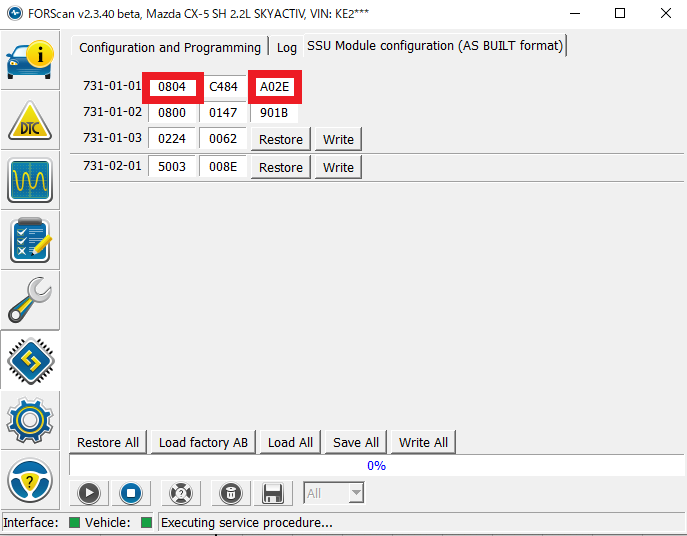Click the Interface green status indicator
Image resolution: width=687 pixels, height=536 pixels.
(x=74, y=522)
